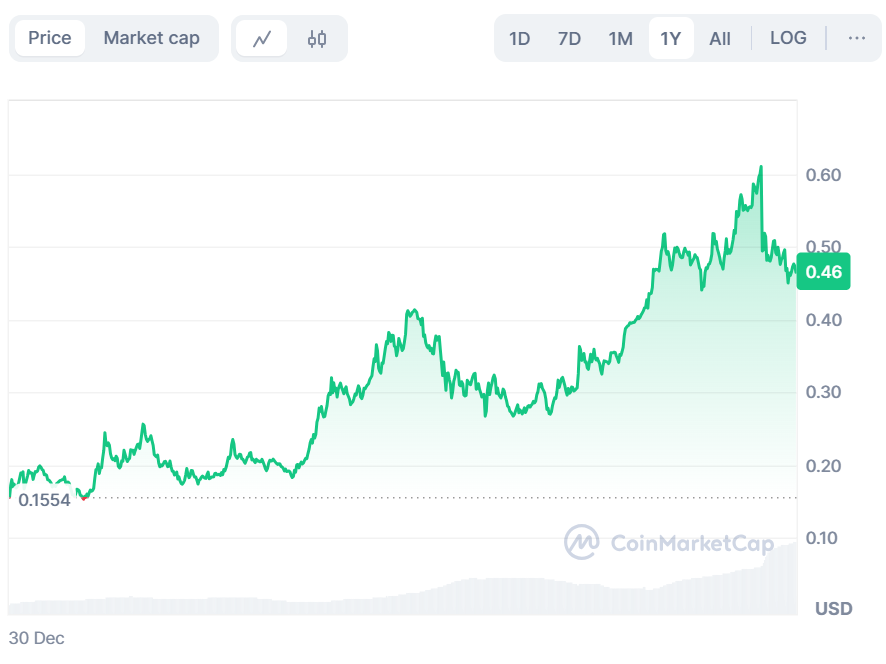Select the 1Y time range
886x664 pixels.
(x=670, y=39)
